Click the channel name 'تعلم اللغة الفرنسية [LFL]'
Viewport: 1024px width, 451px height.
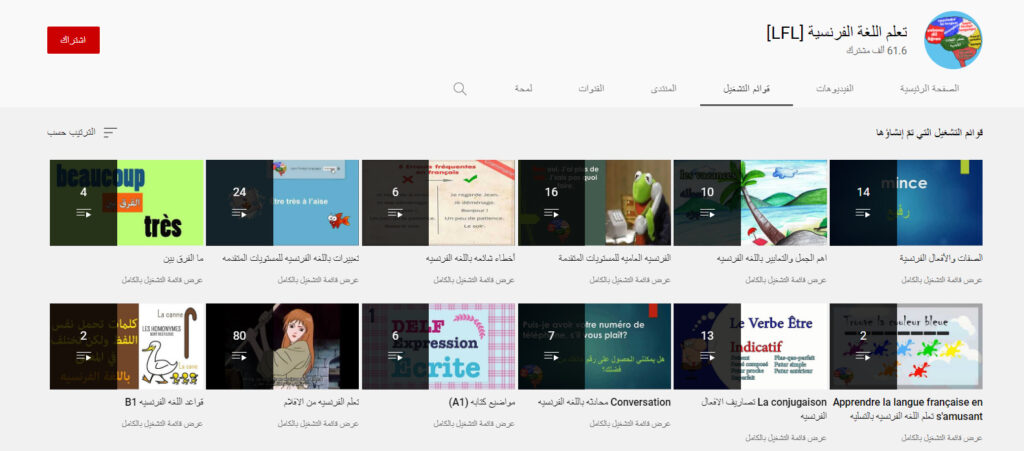coord(837,33)
